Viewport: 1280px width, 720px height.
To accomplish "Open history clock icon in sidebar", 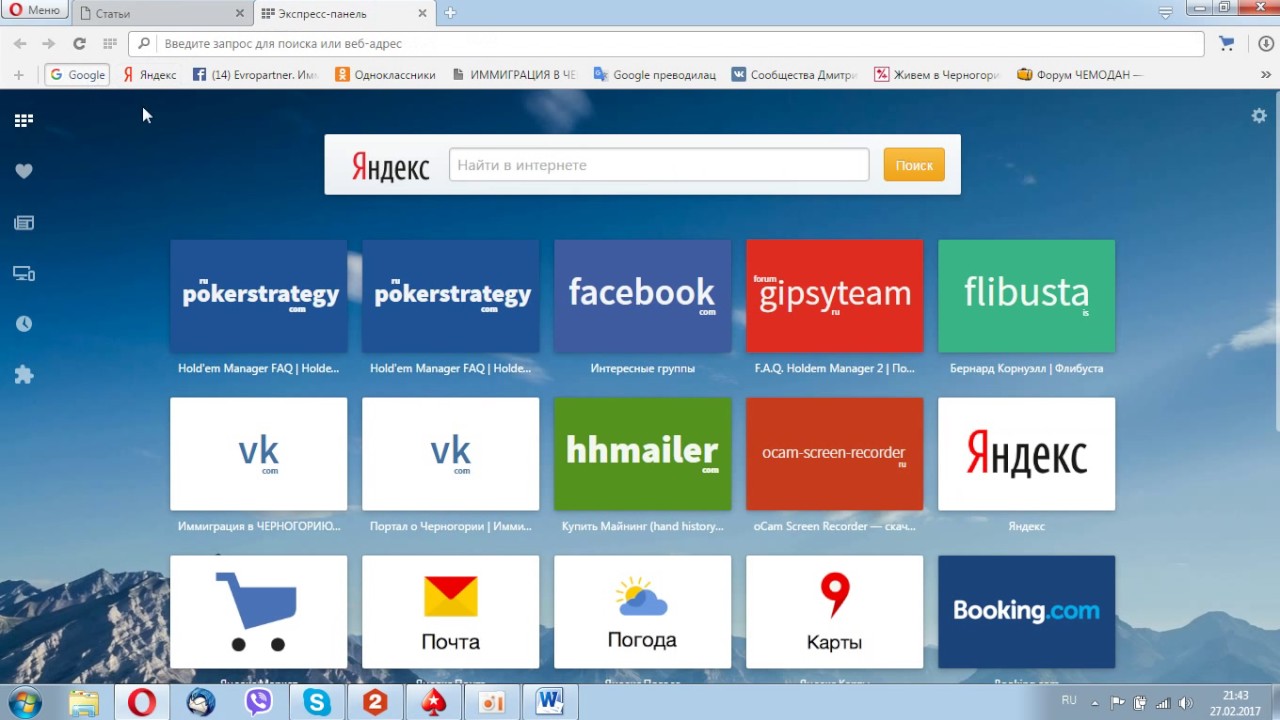I will 24,324.
